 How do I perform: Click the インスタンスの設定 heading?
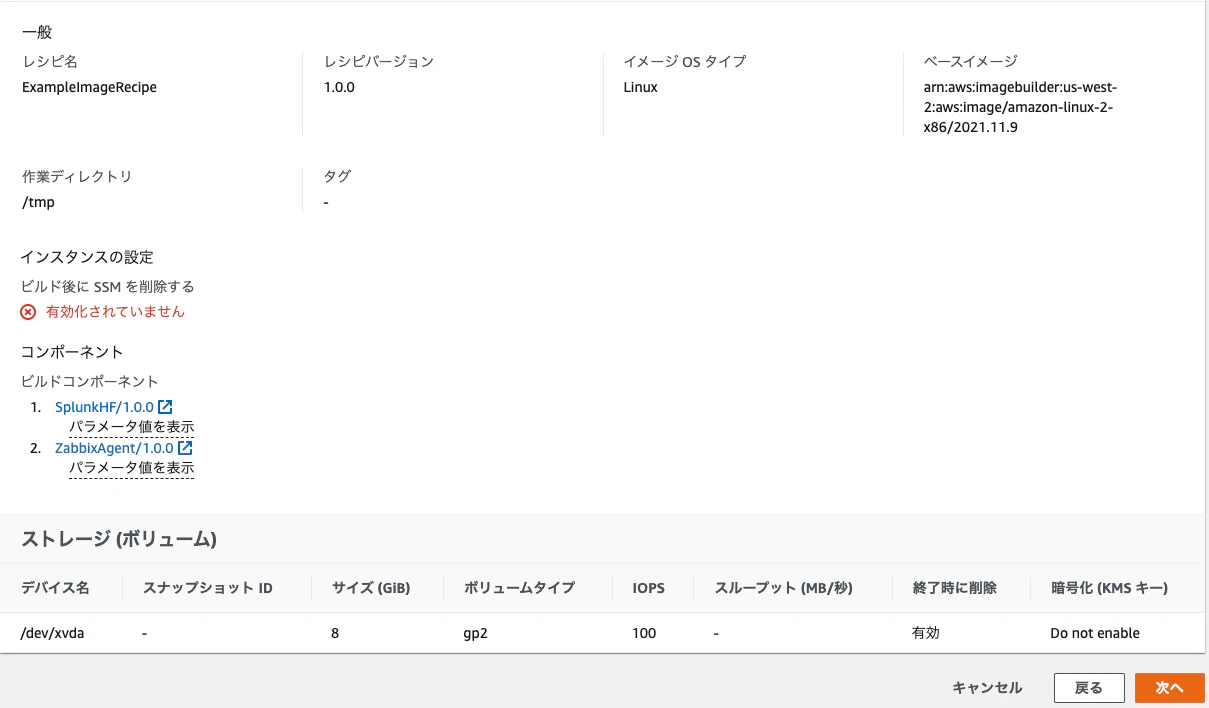coord(87,257)
